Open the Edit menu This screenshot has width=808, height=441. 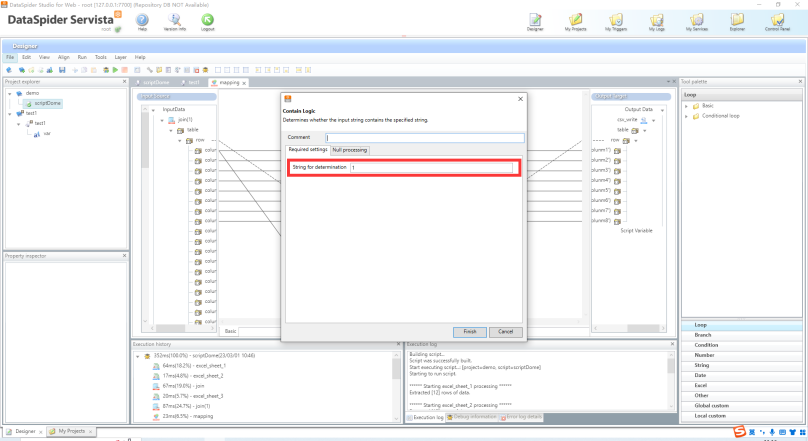pyautogui.click(x=26, y=57)
